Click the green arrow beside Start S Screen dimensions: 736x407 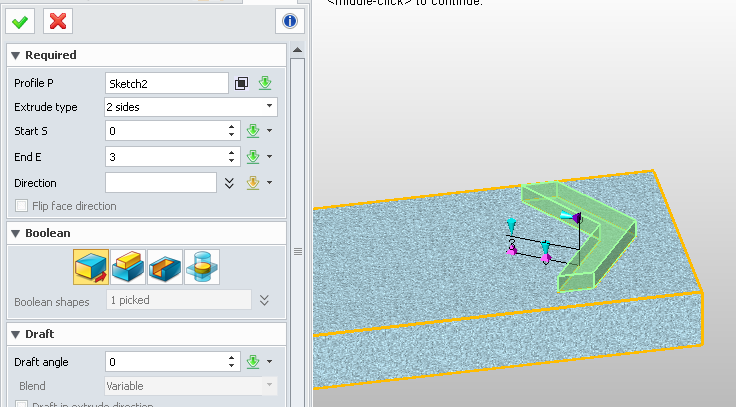pos(253,131)
